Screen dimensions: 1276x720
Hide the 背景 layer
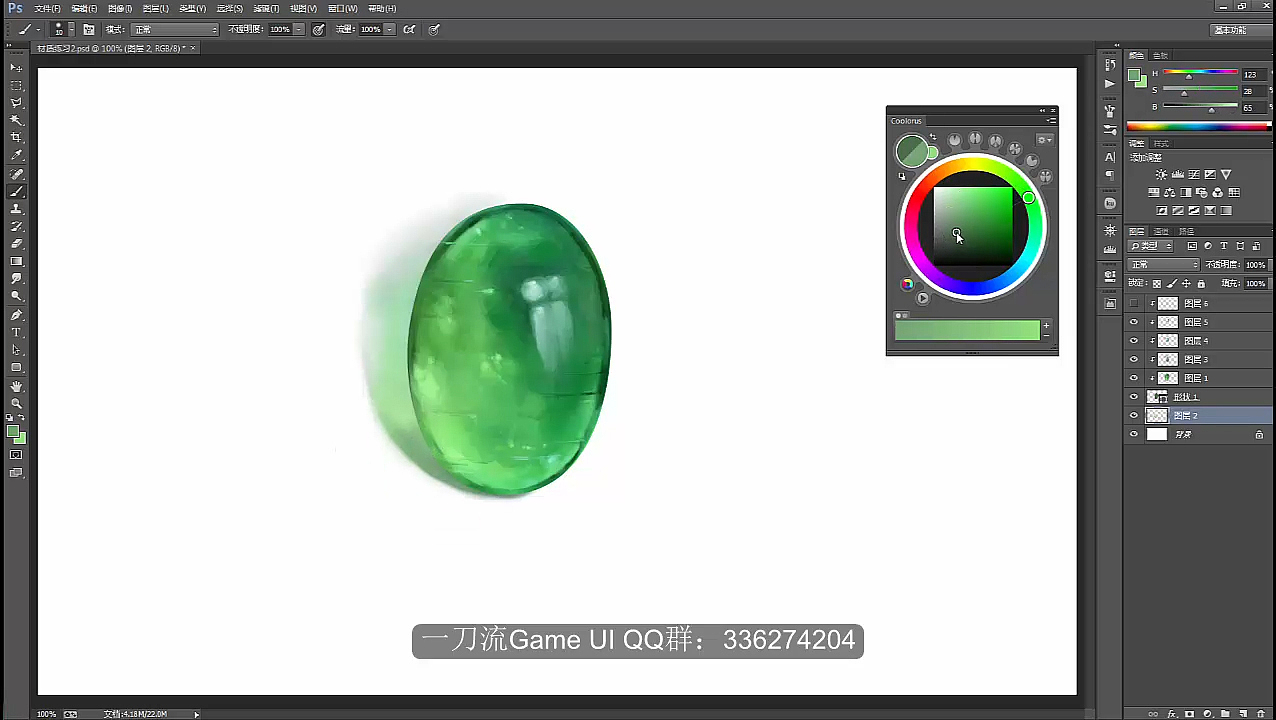tap(1133, 434)
